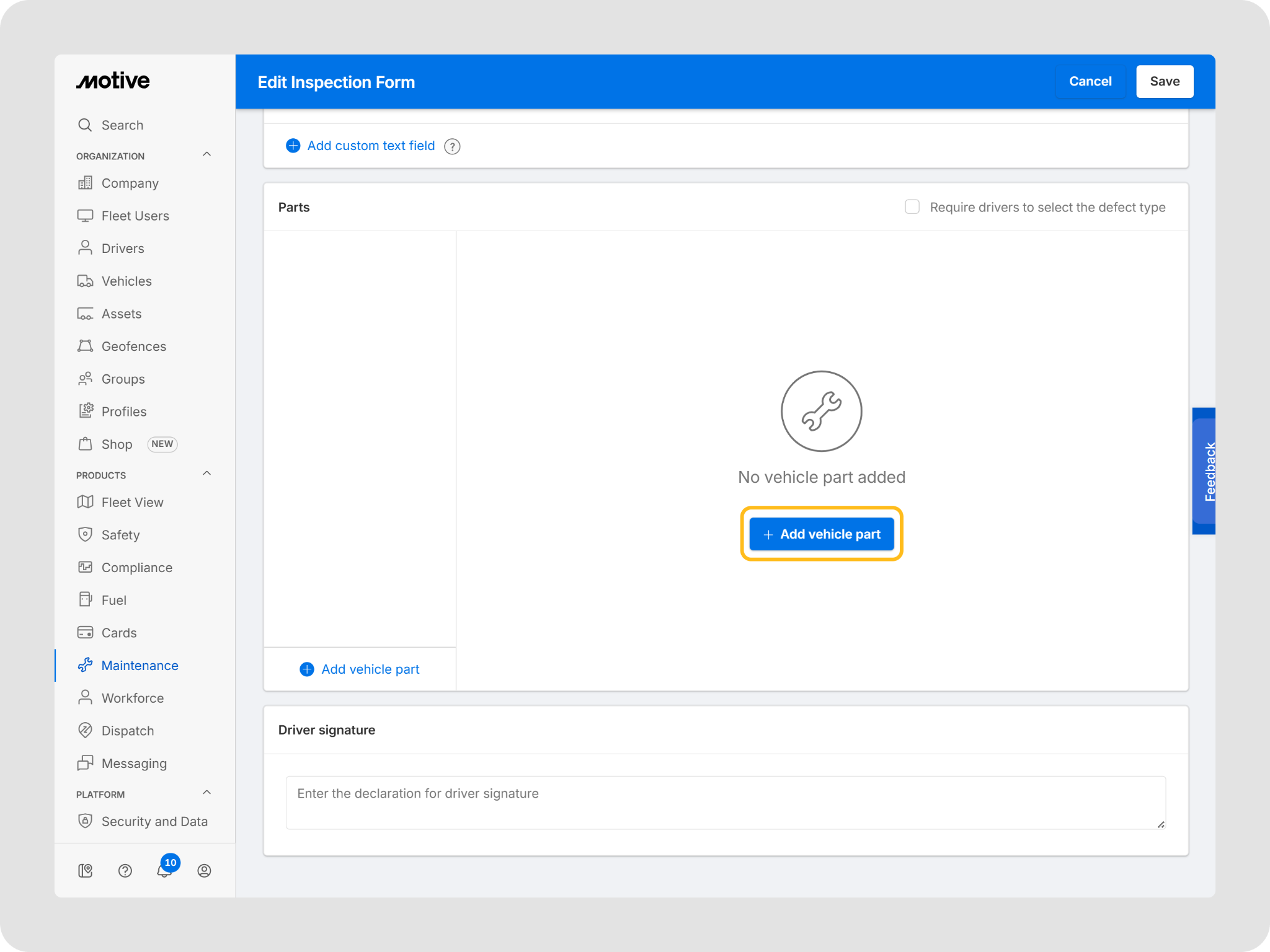Open the help question-mark icon in sidebar footer
This screenshot has height=952, width=1270.
click(125, 870)
